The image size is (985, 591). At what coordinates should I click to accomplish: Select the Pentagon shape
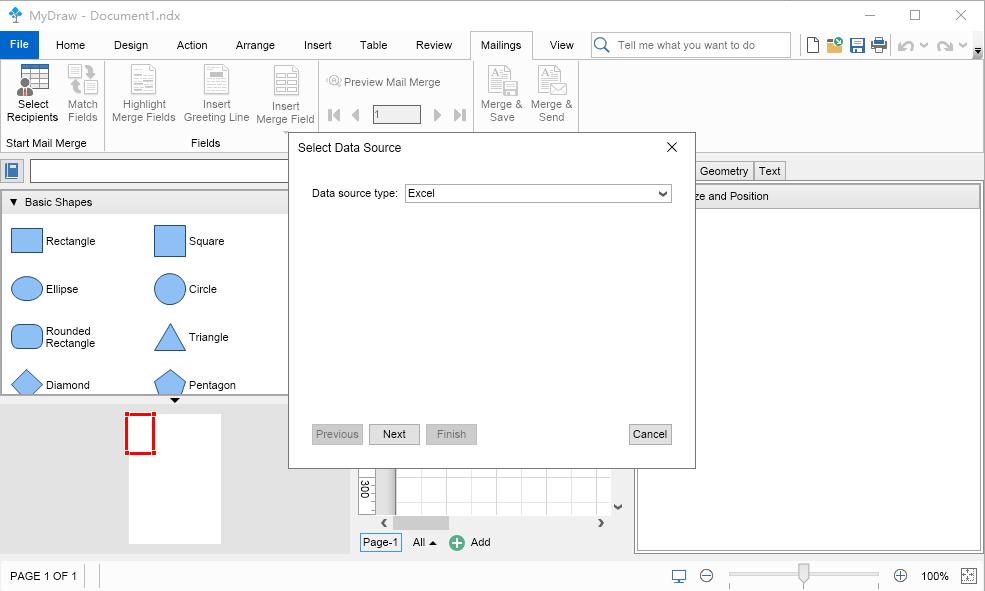pyautogui.click(x=195, y=384)
